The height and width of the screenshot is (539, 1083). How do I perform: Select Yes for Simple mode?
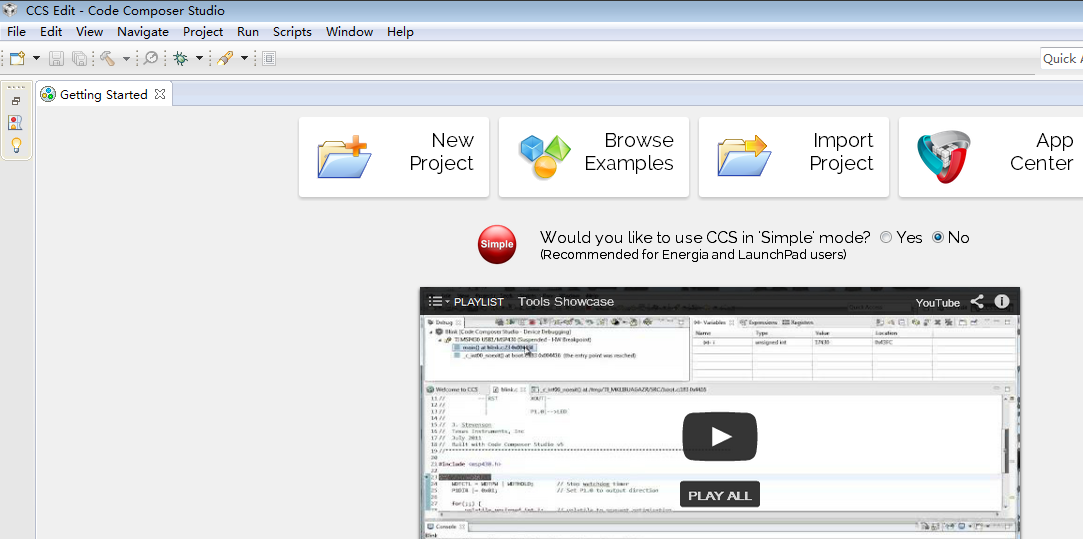point(886,238)
